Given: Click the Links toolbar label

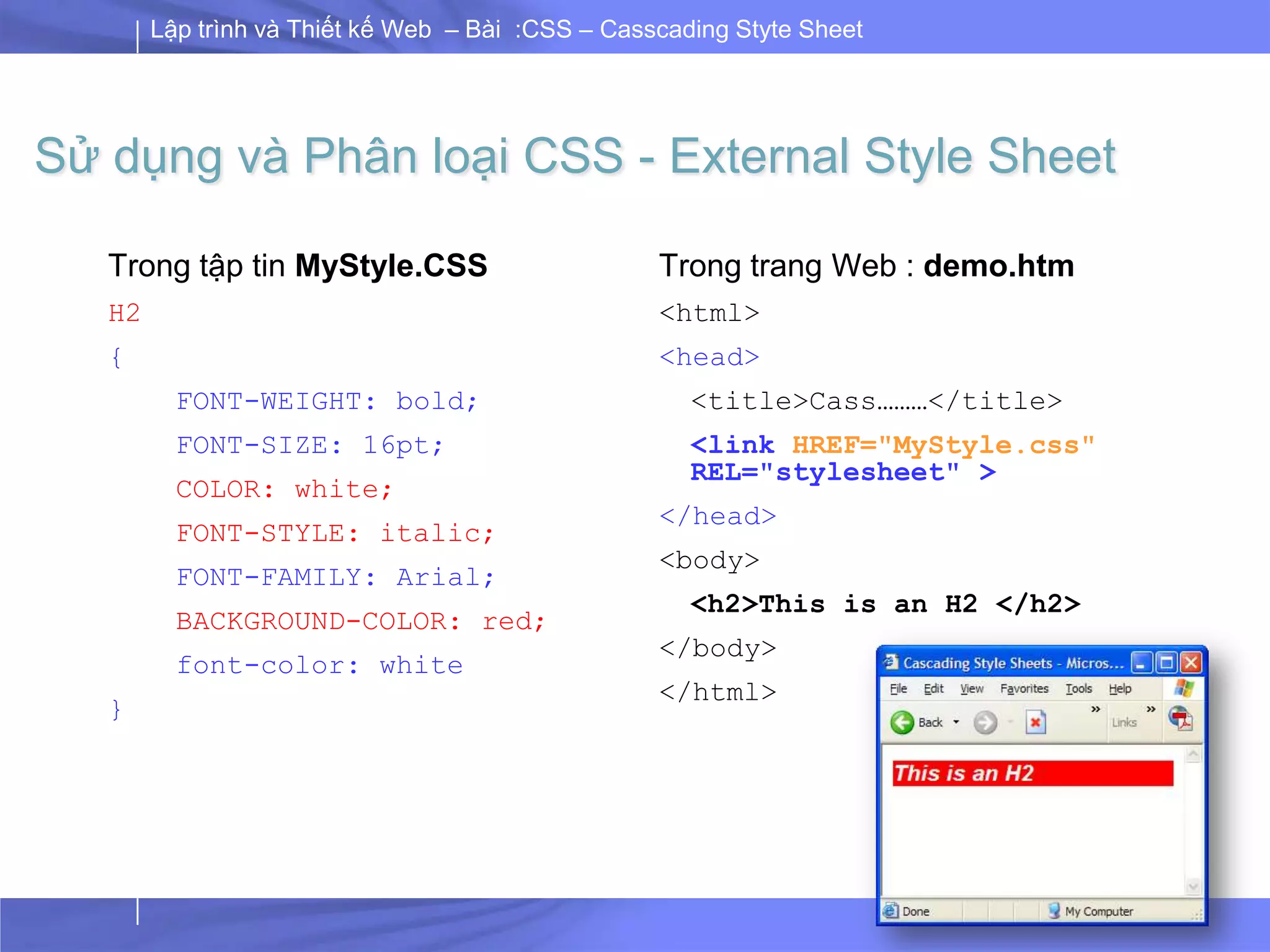Looking at the screenshot, I should pos(1124,723).
